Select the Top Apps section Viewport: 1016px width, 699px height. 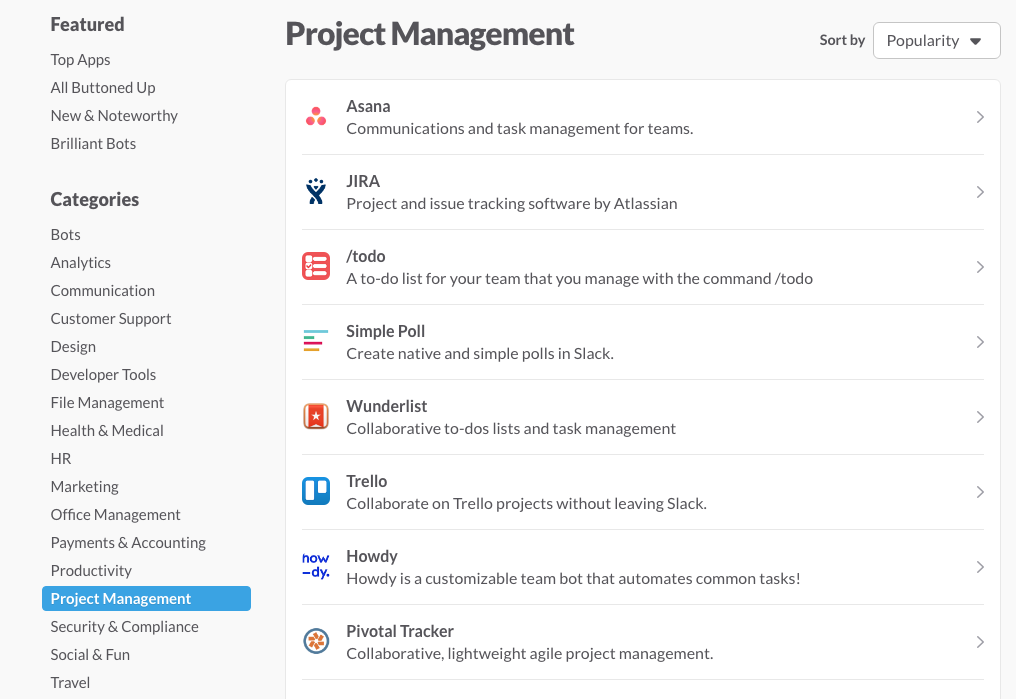pos(80,59)
